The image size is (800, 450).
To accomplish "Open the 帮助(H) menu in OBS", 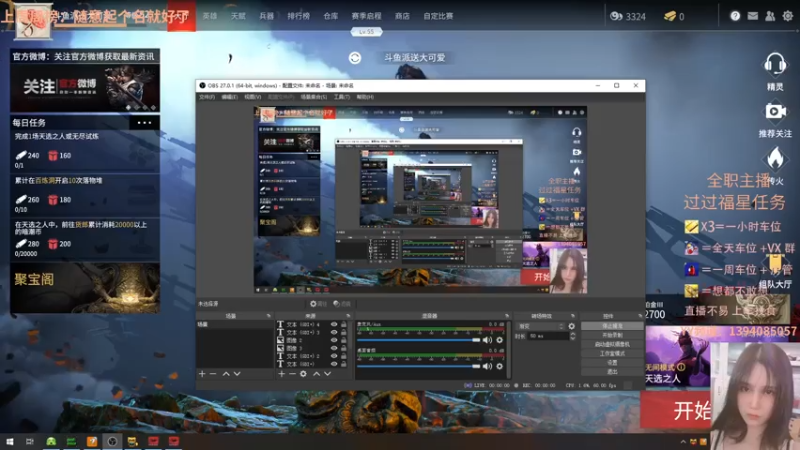I will point(365,97).
